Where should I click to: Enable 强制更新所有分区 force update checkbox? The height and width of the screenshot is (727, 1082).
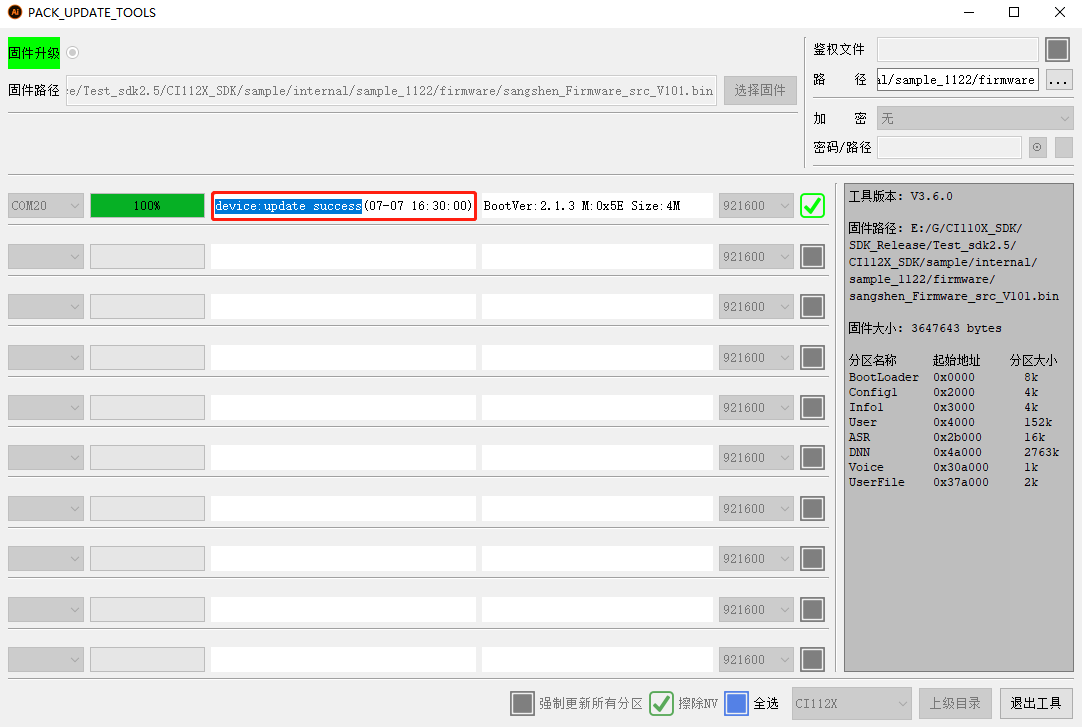coord(522,703)
